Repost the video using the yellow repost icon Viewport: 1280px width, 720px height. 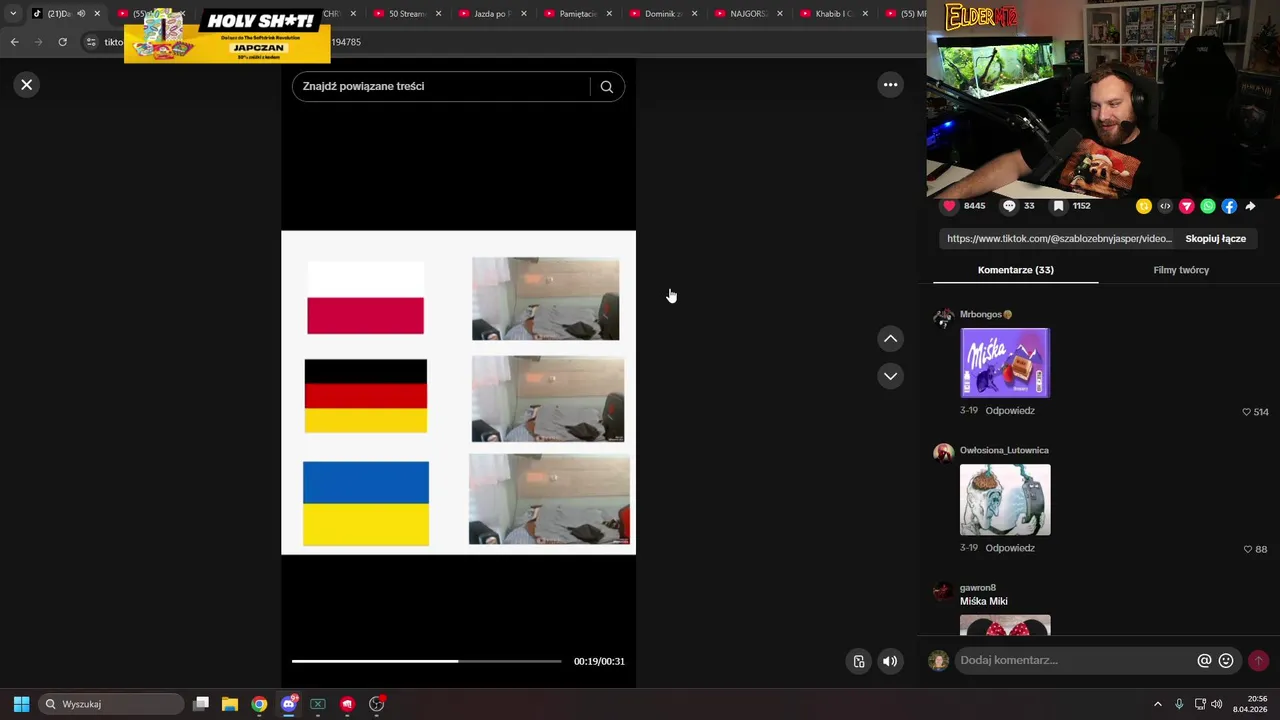[x=1144, y=206]
